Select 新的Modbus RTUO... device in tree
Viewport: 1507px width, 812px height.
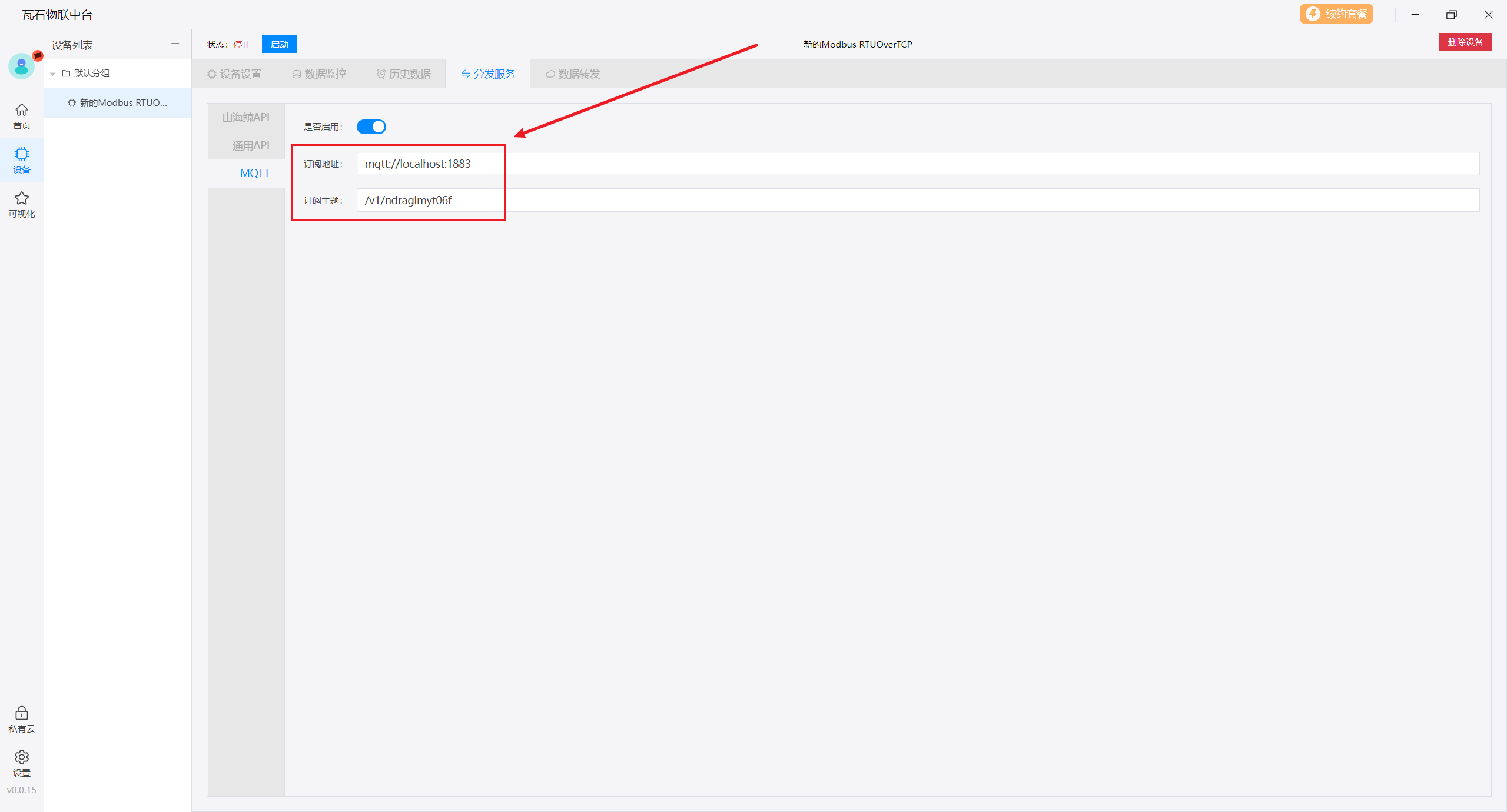(x=123, y=103)
